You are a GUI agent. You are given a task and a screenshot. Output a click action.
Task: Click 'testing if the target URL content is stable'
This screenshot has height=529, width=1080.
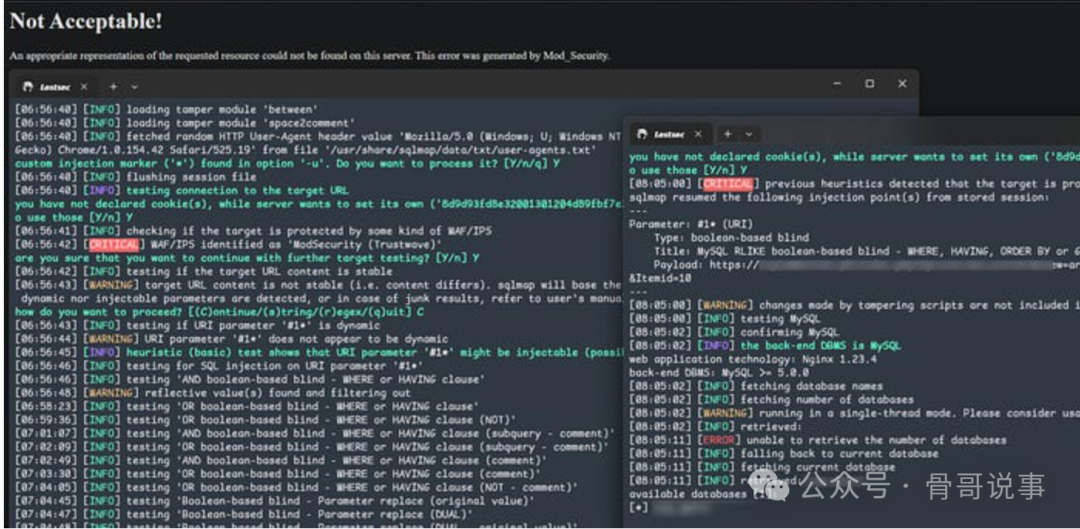[257, 271]
